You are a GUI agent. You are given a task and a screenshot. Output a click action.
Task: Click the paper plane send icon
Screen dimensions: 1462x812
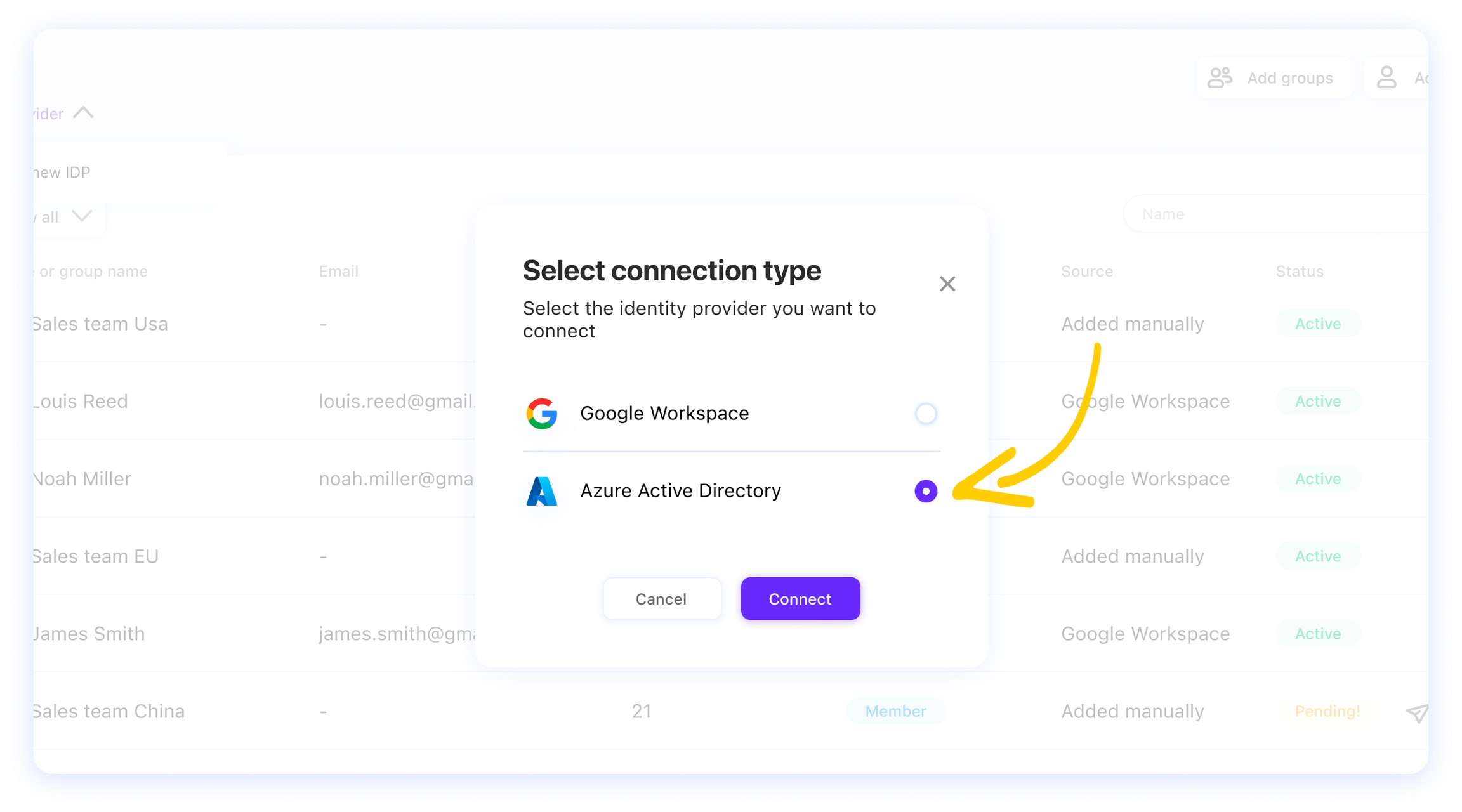(x=1417, y=713)
